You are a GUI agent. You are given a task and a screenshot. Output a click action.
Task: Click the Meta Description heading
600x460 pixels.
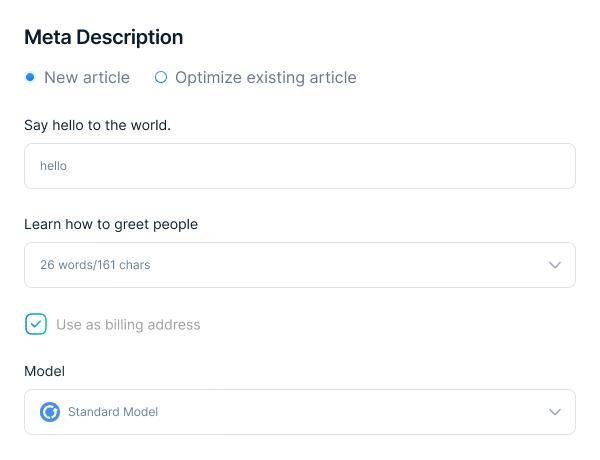pyautogui.click(x=103, y=37)
